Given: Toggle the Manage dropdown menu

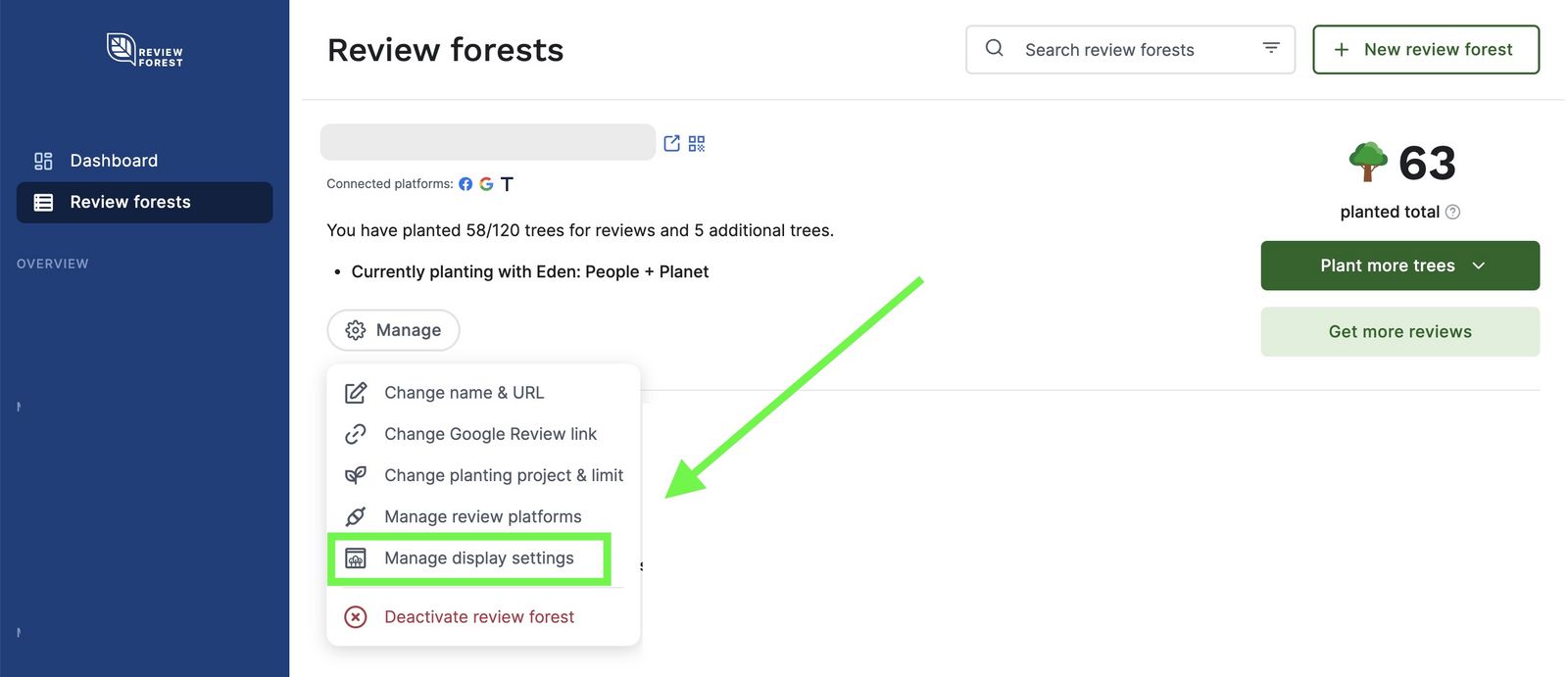Looking at the screenshot, I should tap(393, 330).
